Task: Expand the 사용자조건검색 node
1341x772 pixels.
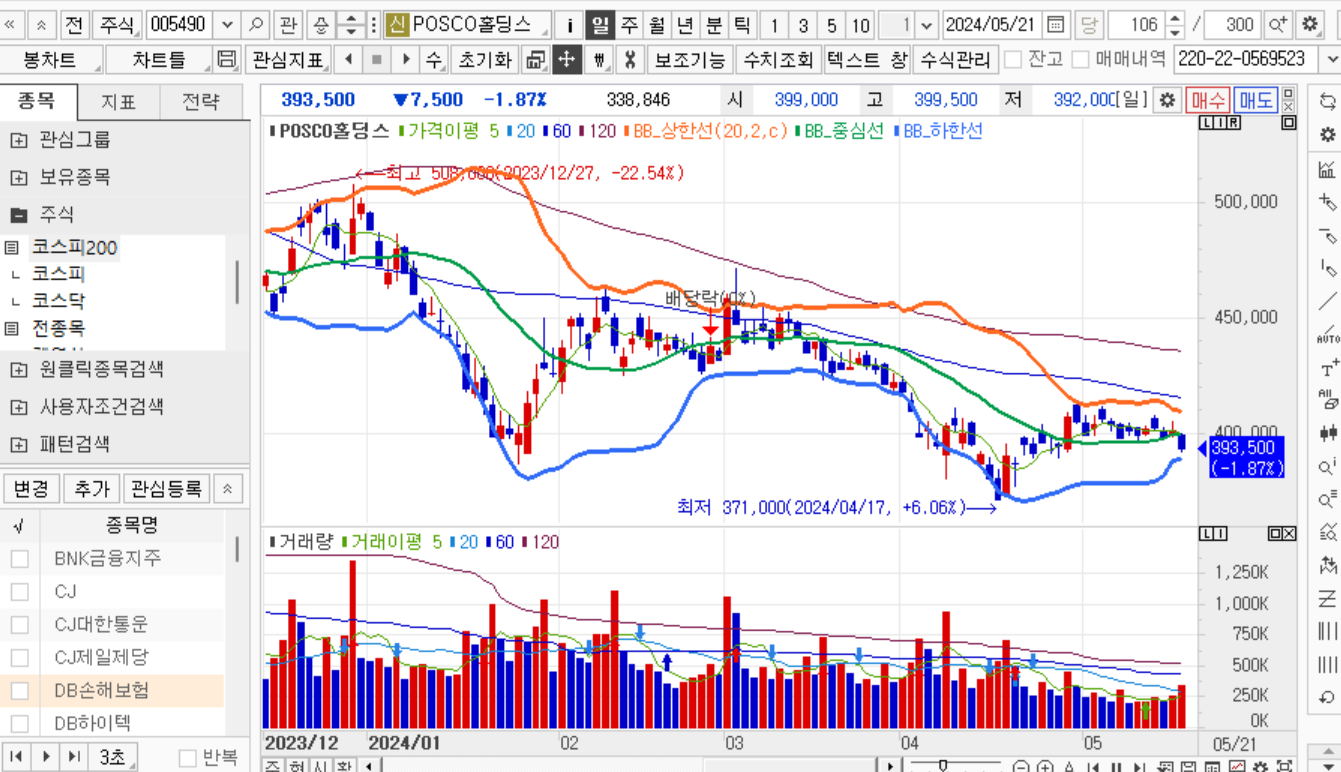Action: (x=18, y=407)
